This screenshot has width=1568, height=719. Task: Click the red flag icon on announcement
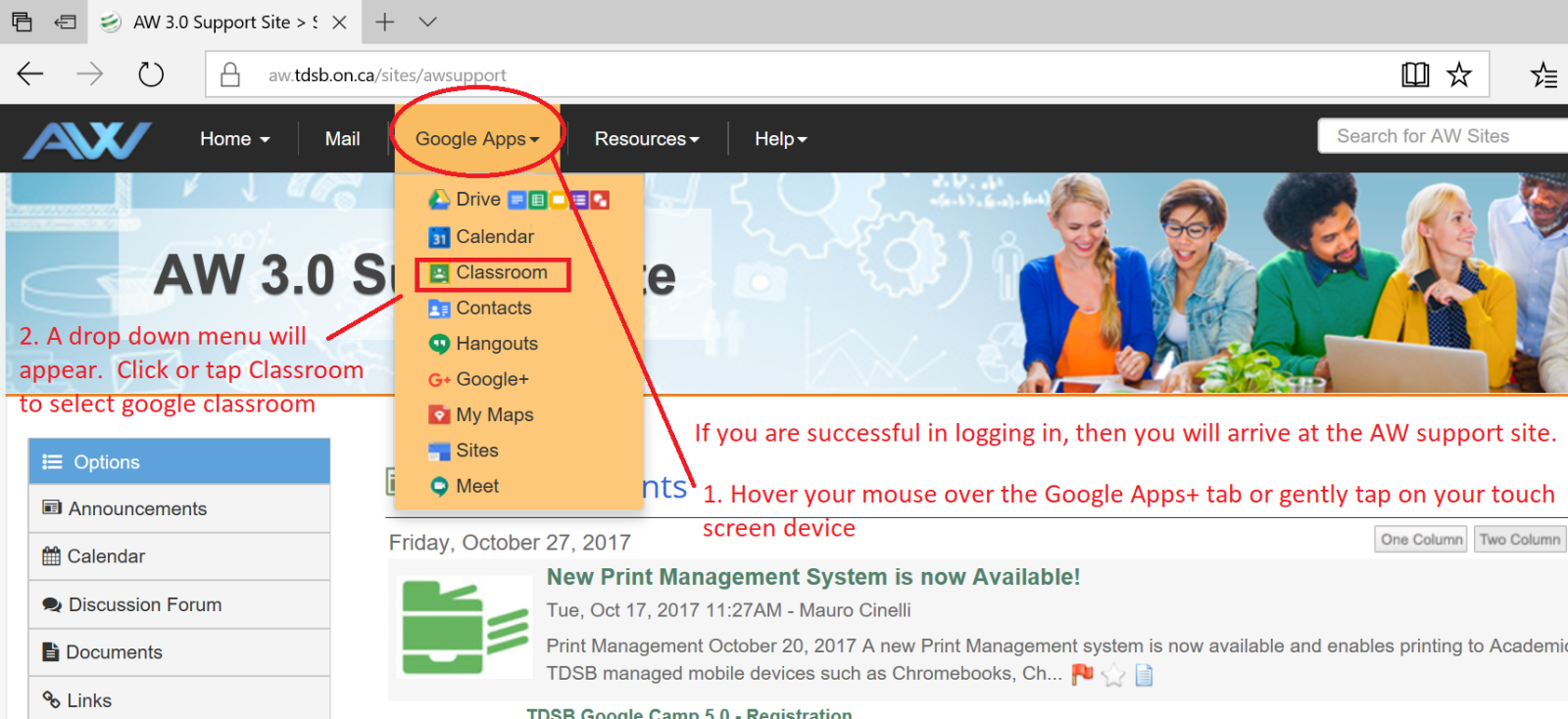[1082, 674]
